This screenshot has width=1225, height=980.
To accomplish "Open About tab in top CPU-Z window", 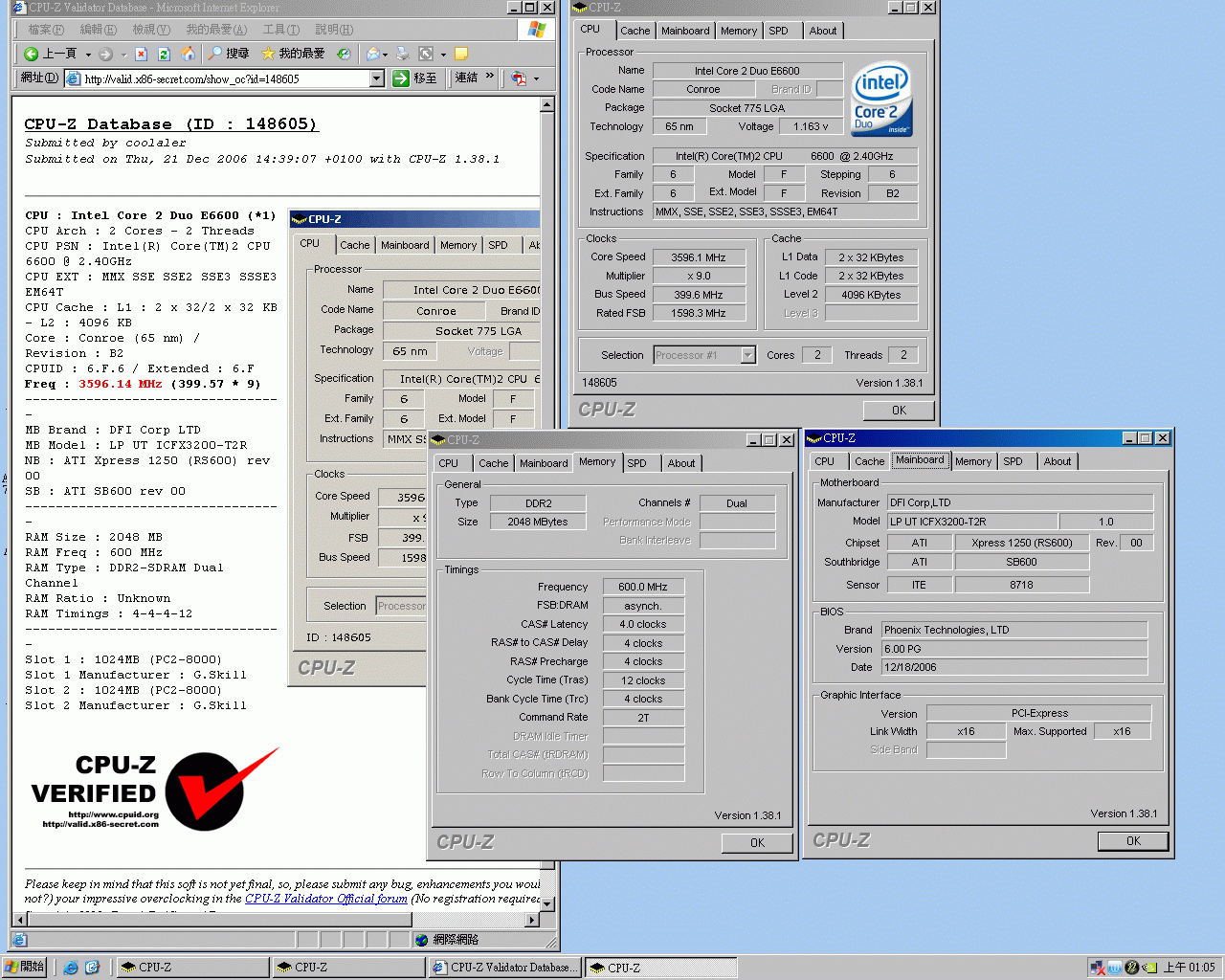I will (823, 31).
